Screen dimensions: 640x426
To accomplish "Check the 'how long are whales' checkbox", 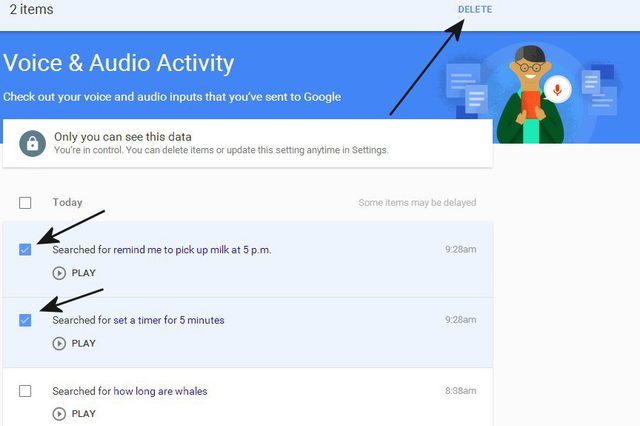I will click(x=25, y=391).
